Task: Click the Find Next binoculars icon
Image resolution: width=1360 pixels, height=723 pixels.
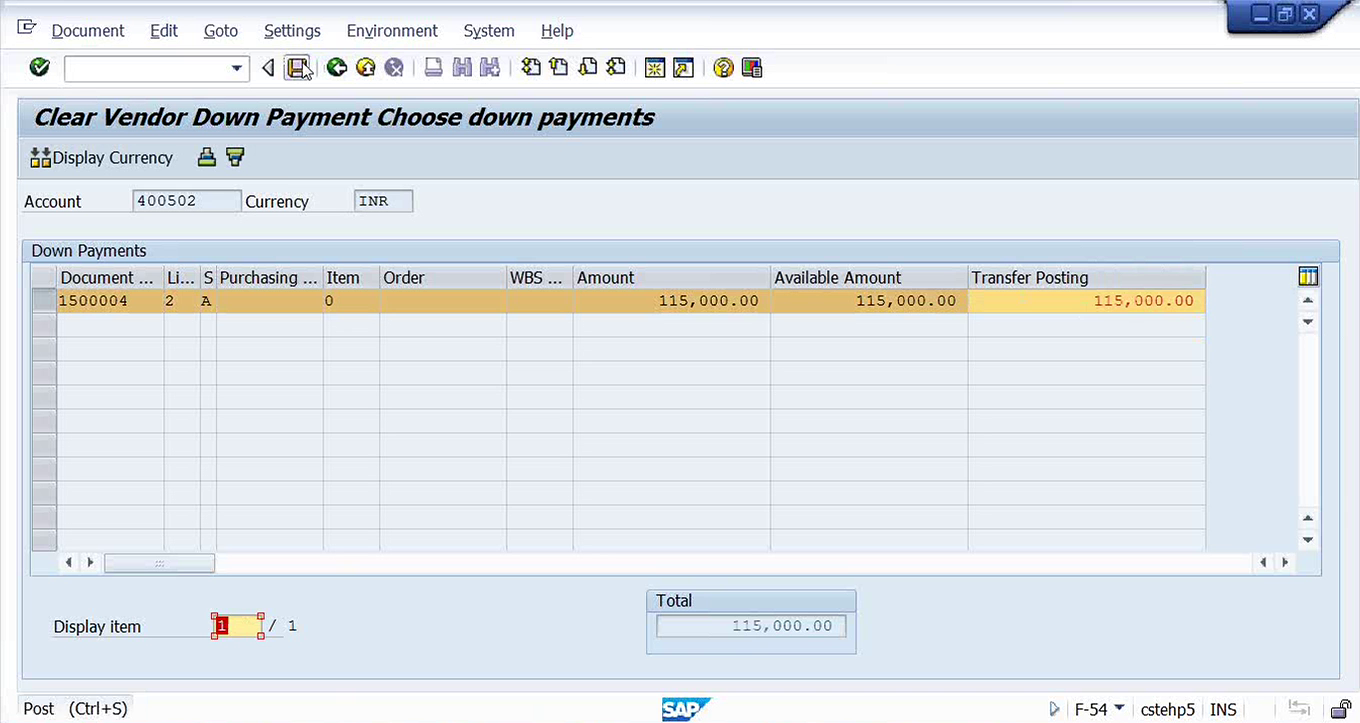Action: click(x=489, y=68)
